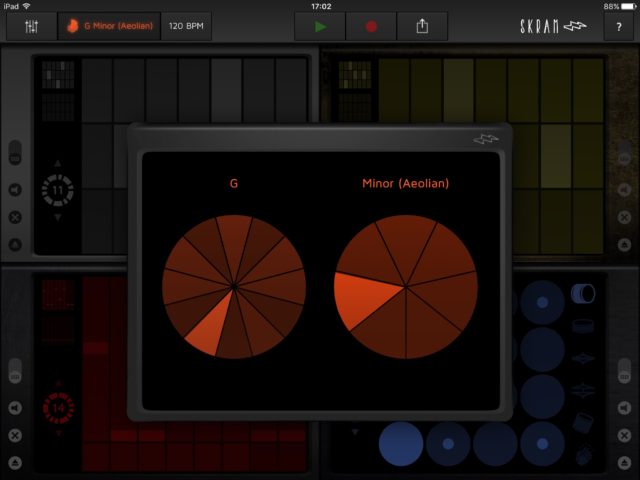Mute the blue drum panel with its speaker icon

[624, 408]
